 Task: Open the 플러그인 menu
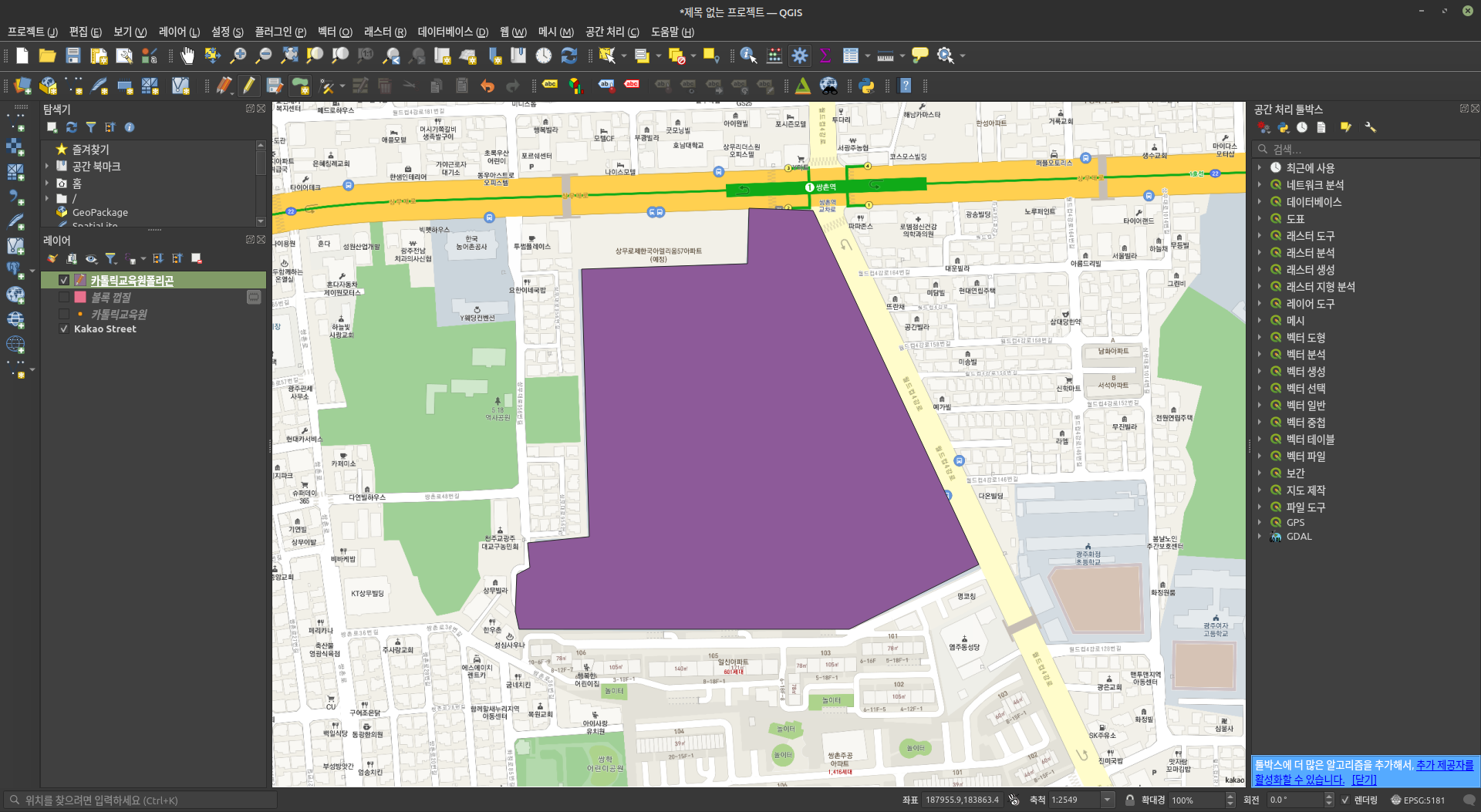click(281, 32)
